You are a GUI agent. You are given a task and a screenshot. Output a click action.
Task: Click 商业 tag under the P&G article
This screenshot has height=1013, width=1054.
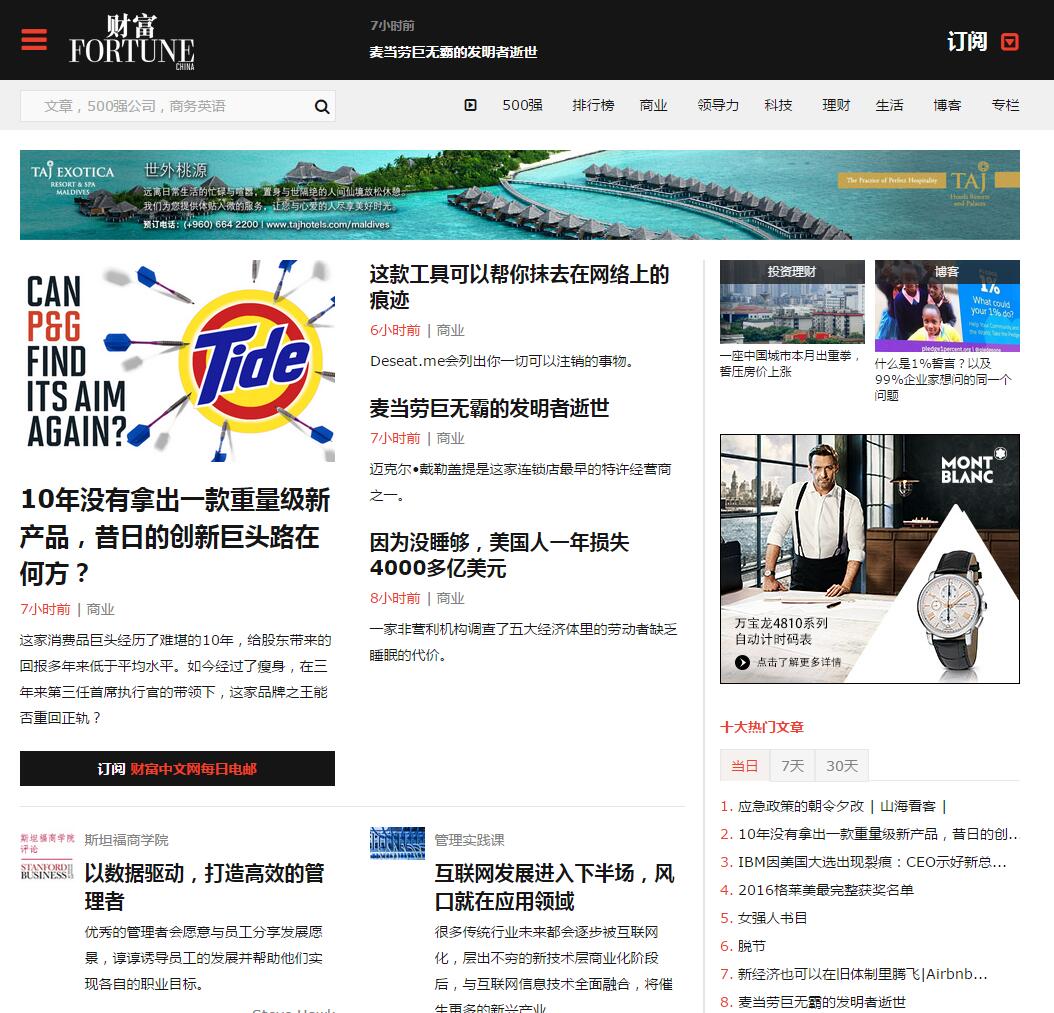coord(100,609)
